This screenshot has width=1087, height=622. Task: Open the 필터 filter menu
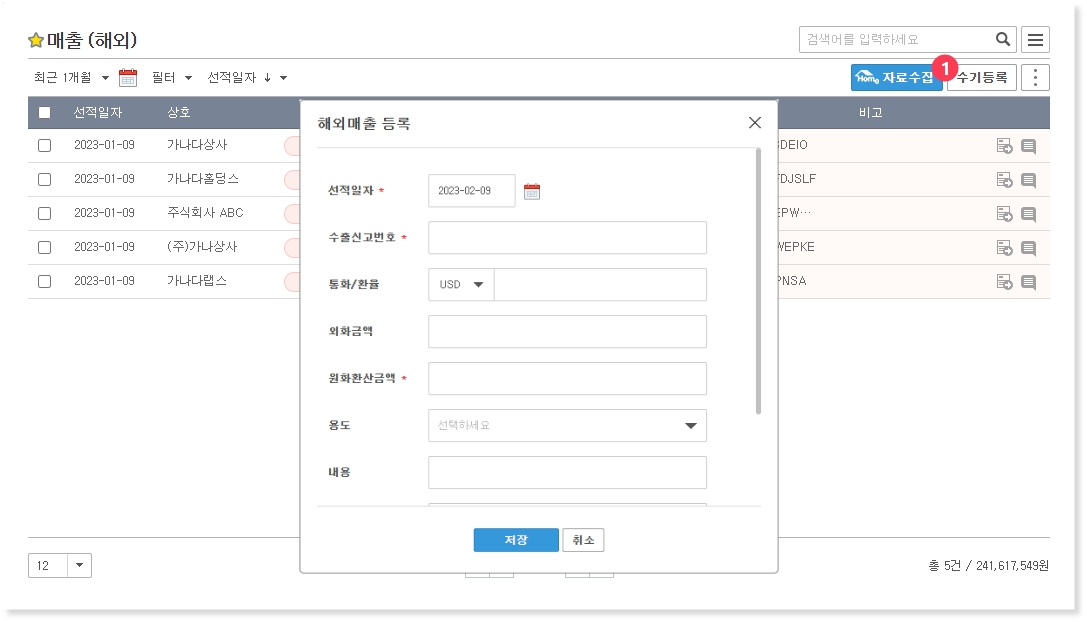[171, 78]
